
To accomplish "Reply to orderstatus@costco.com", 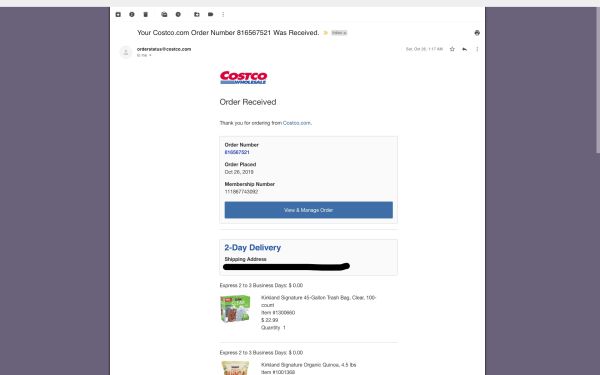I will pos(465,49).
